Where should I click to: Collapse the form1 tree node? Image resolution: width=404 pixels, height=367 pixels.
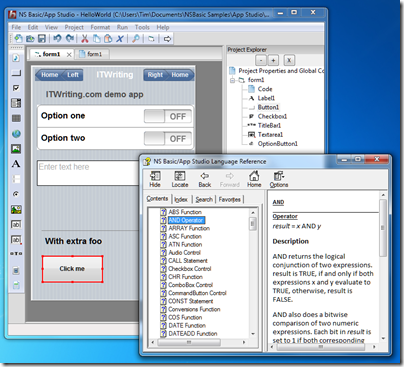232,80
